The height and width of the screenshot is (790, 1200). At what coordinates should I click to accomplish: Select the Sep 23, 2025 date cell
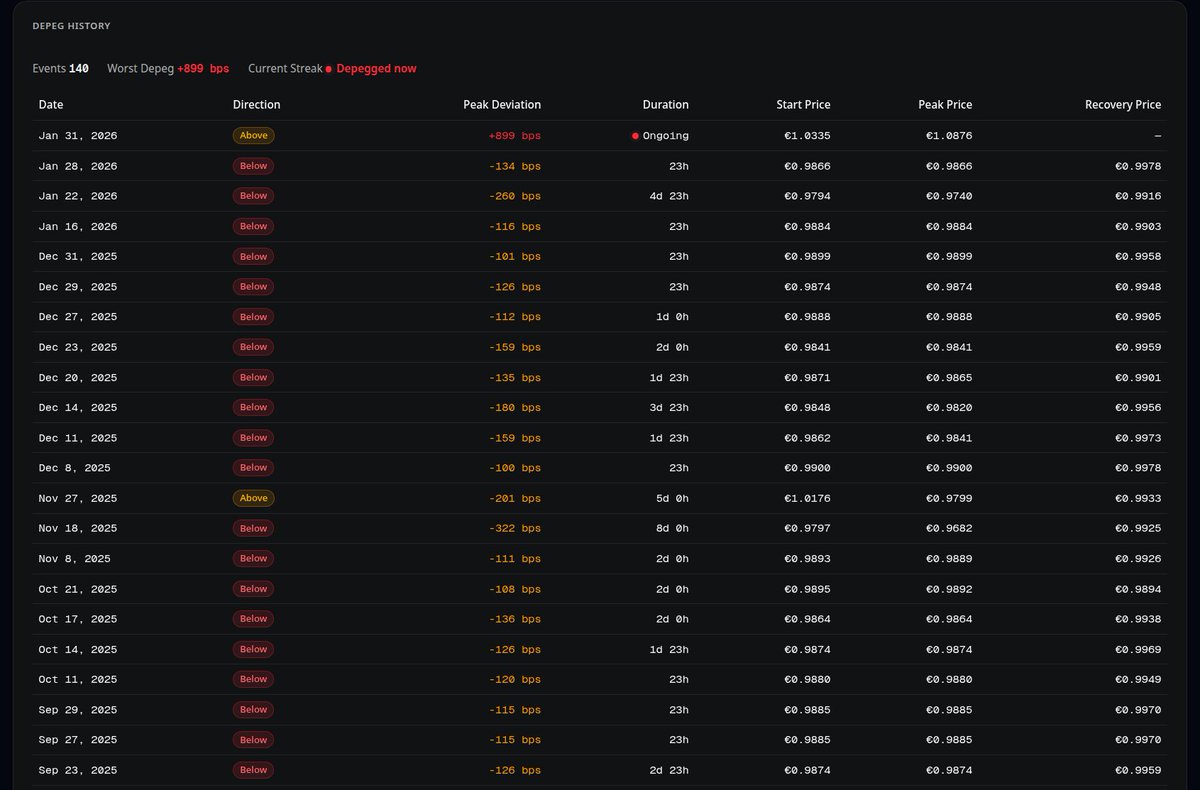pyautogui.click(x=78, y=770)
